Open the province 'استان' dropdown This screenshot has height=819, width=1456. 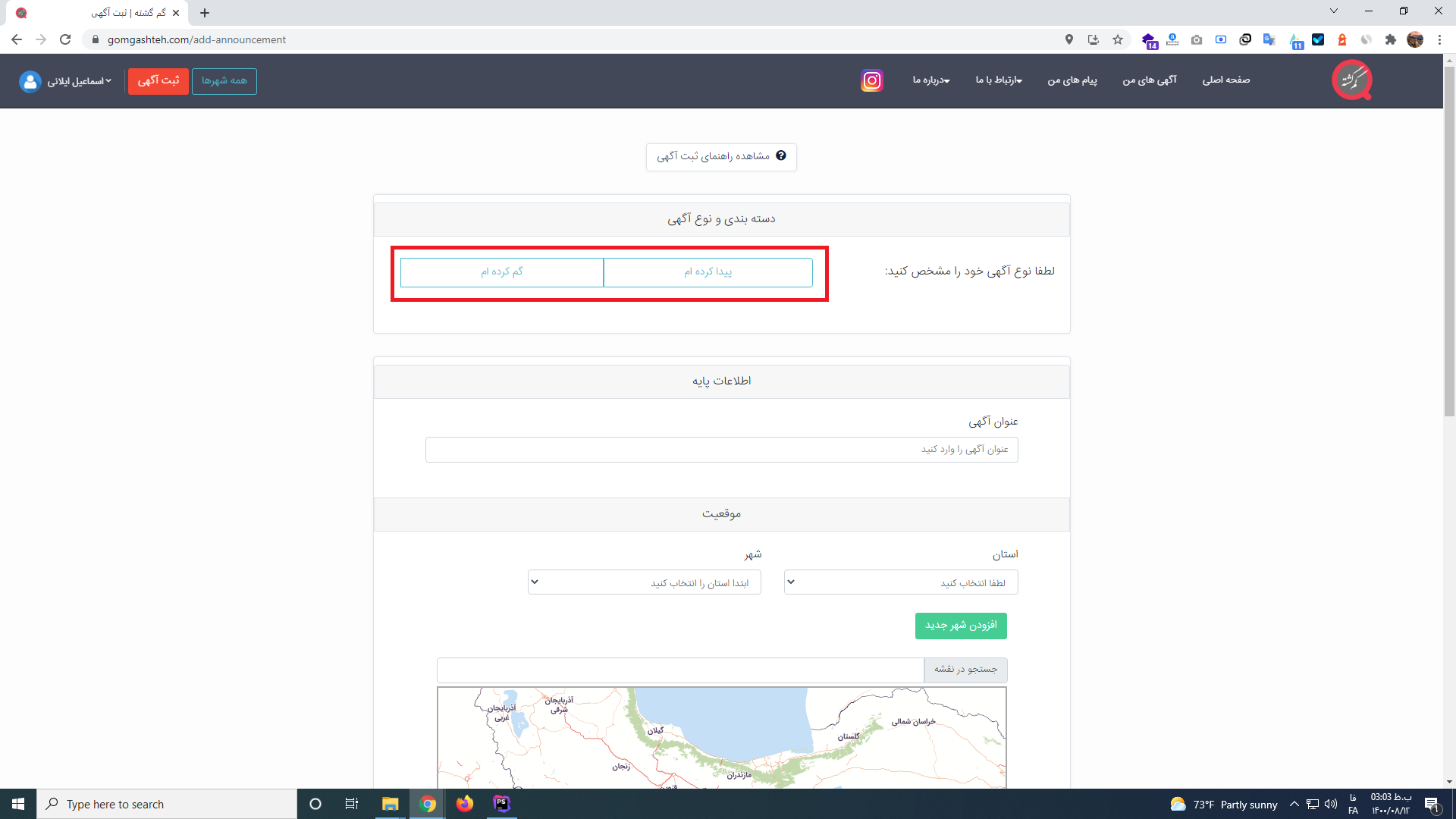coord(901,582)
